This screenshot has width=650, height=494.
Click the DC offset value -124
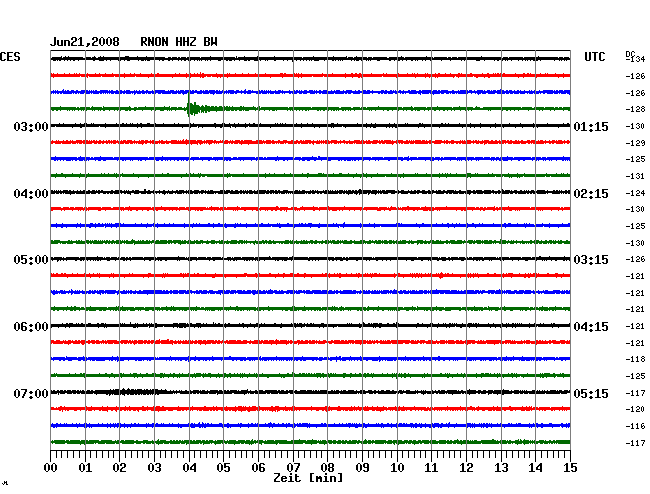(x=635, y=193)
